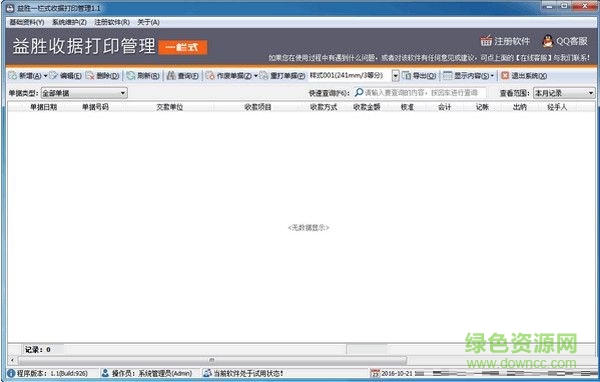The image size is (600, 382).
Task: Open the 新增 dropdown arrow
Action: [x=46, y=76]
